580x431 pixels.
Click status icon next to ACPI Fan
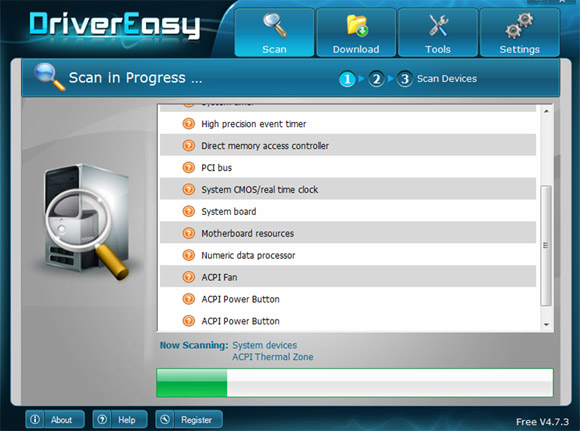point(189,277)
